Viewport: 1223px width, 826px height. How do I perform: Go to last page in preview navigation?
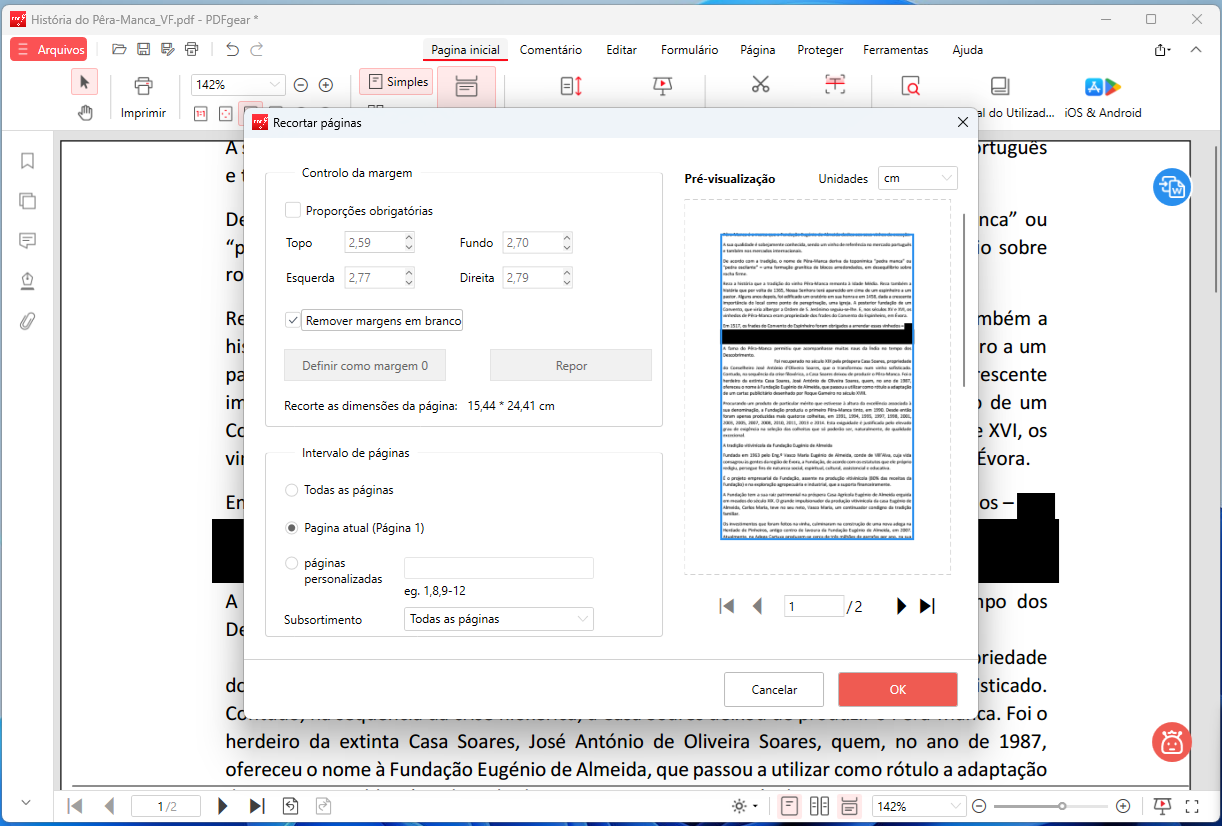pos(927,606)
